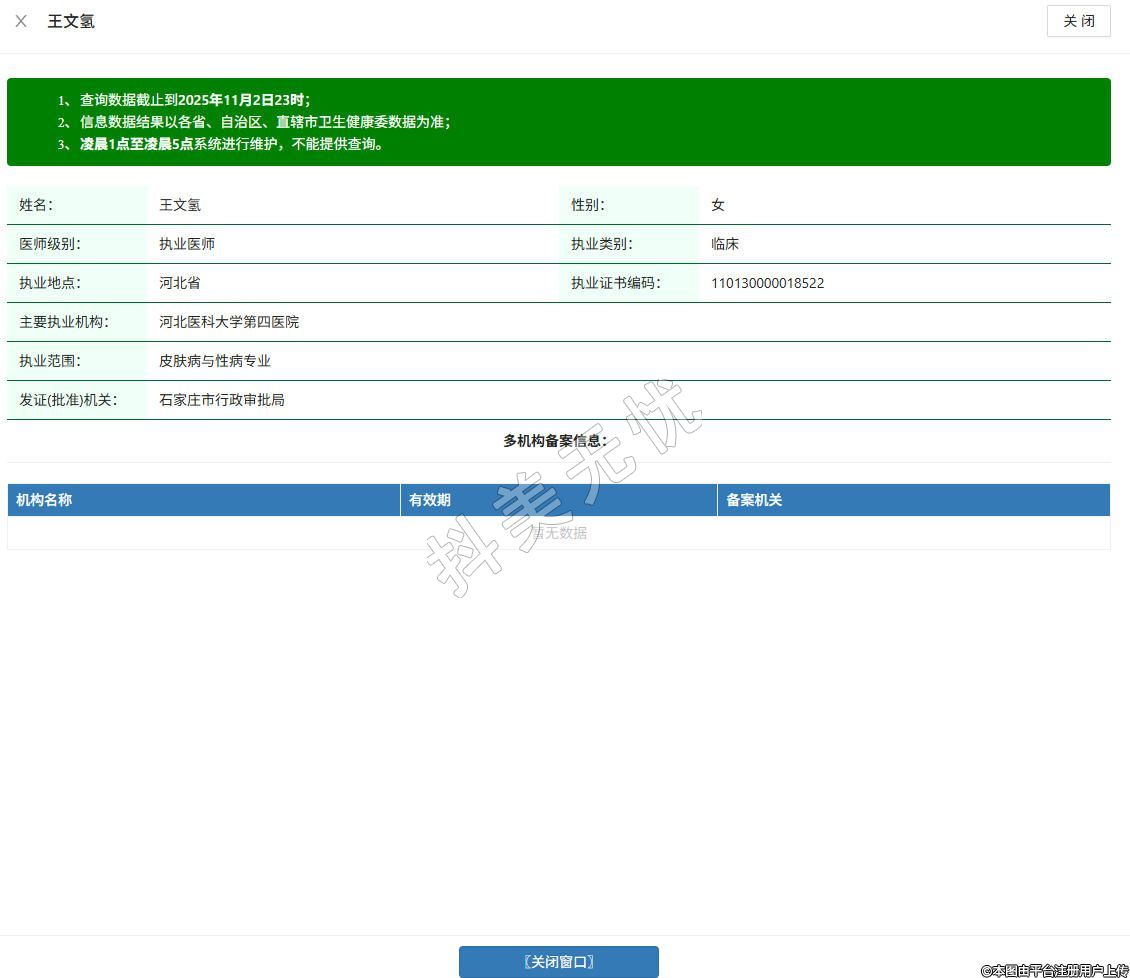The height and width of the screenshot is (978, 1130).
Task: Click the X icon beside the title
Action: [x=21, y=21]
